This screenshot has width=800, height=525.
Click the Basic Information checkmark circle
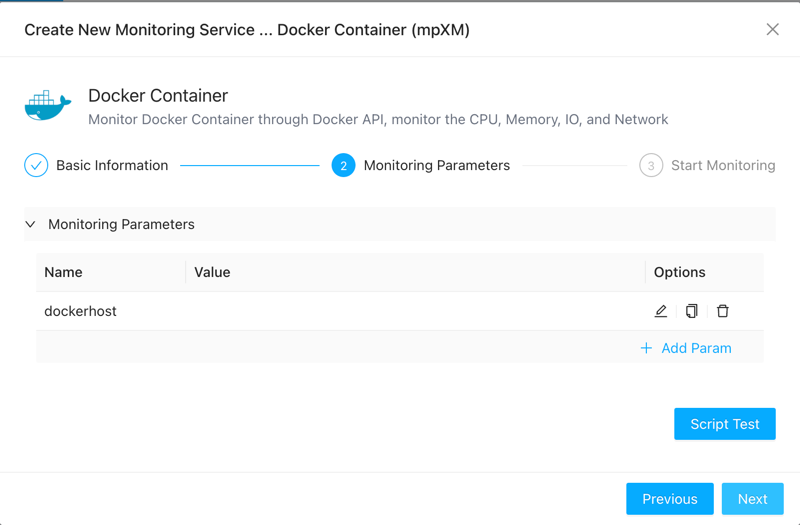[x=36, y=165]
